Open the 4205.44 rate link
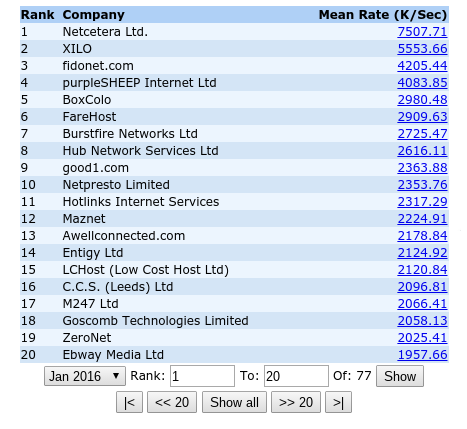Image resolution: width=467 pixels, height=429 pixels. [x=422, y=66]
